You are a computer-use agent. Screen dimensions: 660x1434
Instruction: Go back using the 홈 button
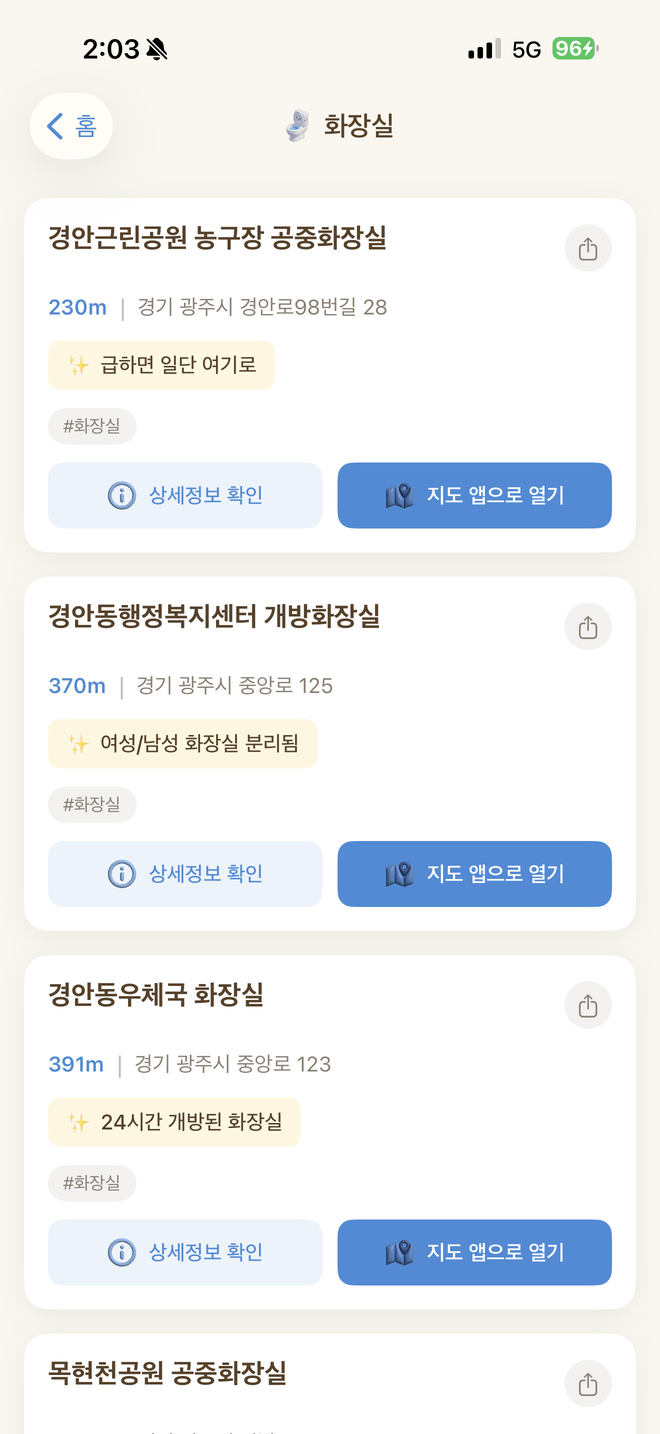[x=71, y=125]
